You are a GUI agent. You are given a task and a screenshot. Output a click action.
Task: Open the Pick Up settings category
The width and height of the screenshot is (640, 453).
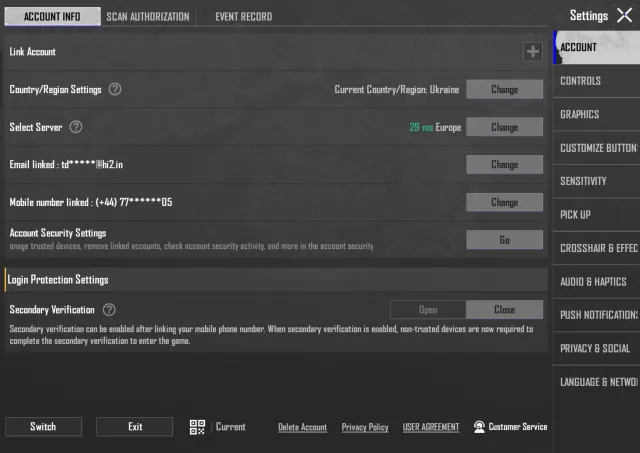pos(596,215)
